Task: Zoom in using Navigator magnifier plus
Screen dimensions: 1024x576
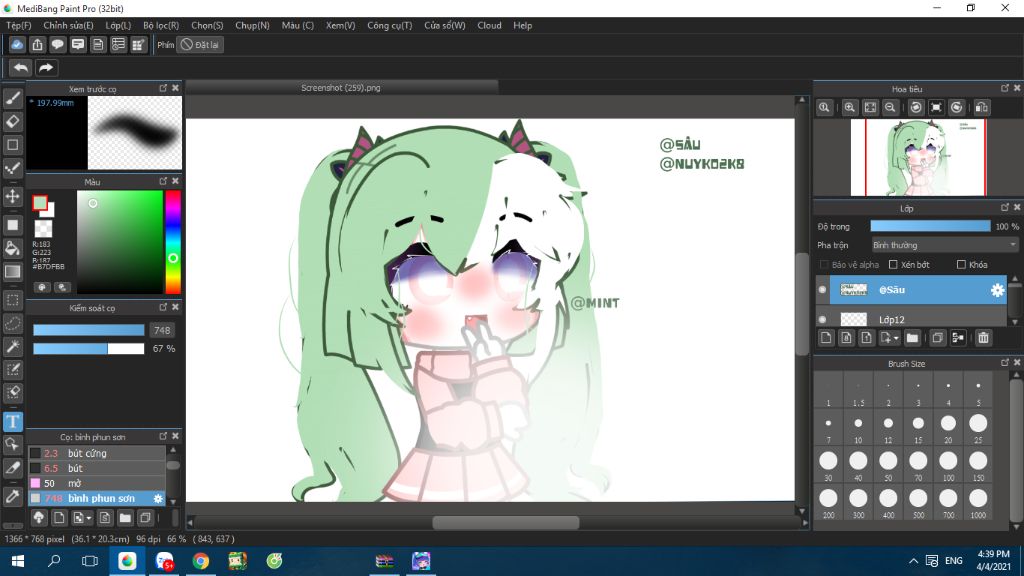Action: click(849, 108)
